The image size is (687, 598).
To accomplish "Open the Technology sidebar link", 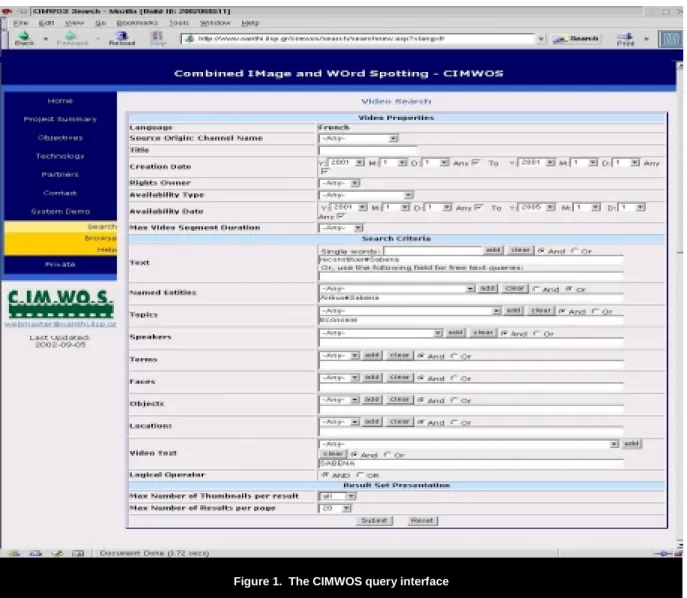I will (60, 156).
